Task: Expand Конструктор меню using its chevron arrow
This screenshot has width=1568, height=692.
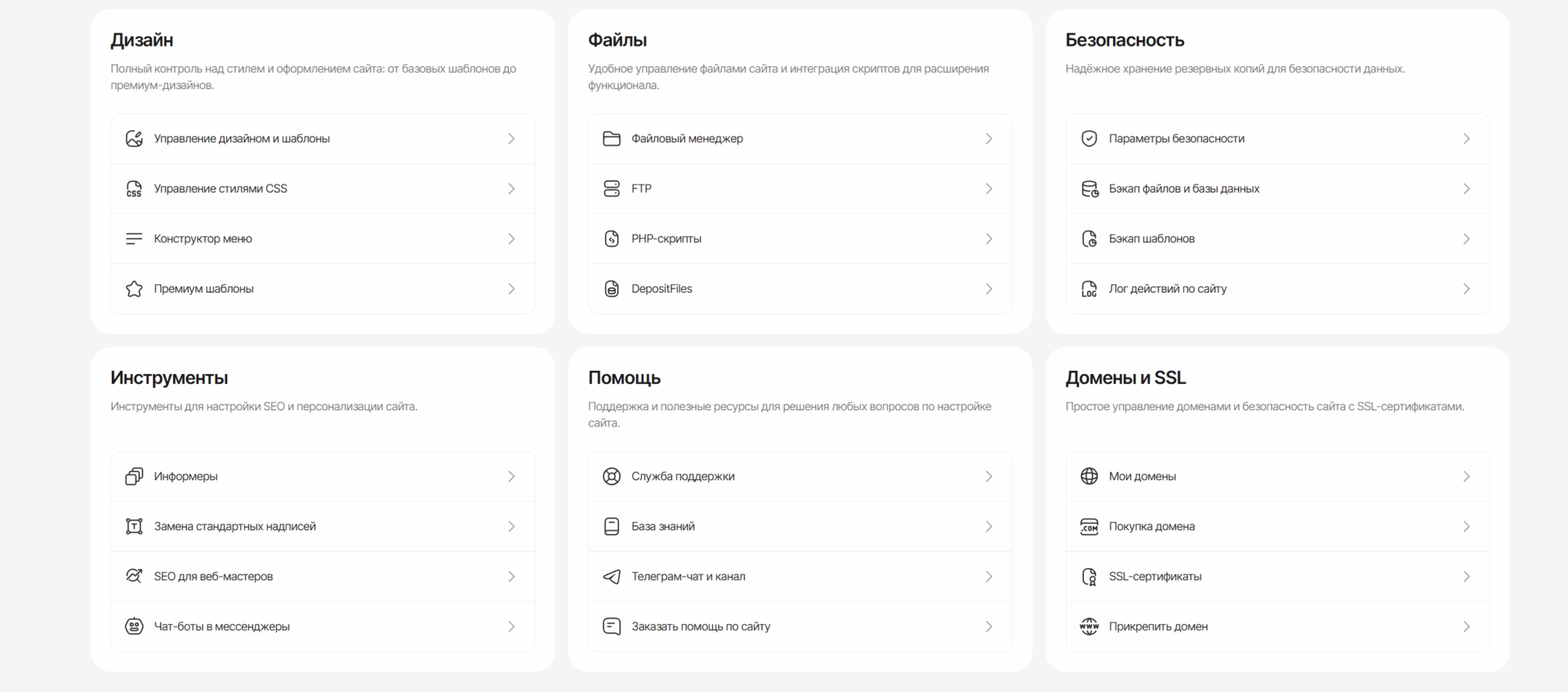Action: click(511, 239)
